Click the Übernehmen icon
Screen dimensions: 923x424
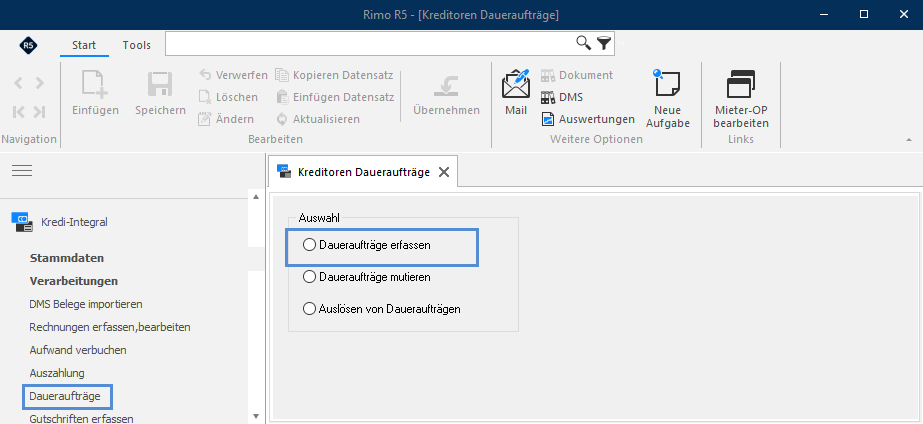[x=446, y=85]
